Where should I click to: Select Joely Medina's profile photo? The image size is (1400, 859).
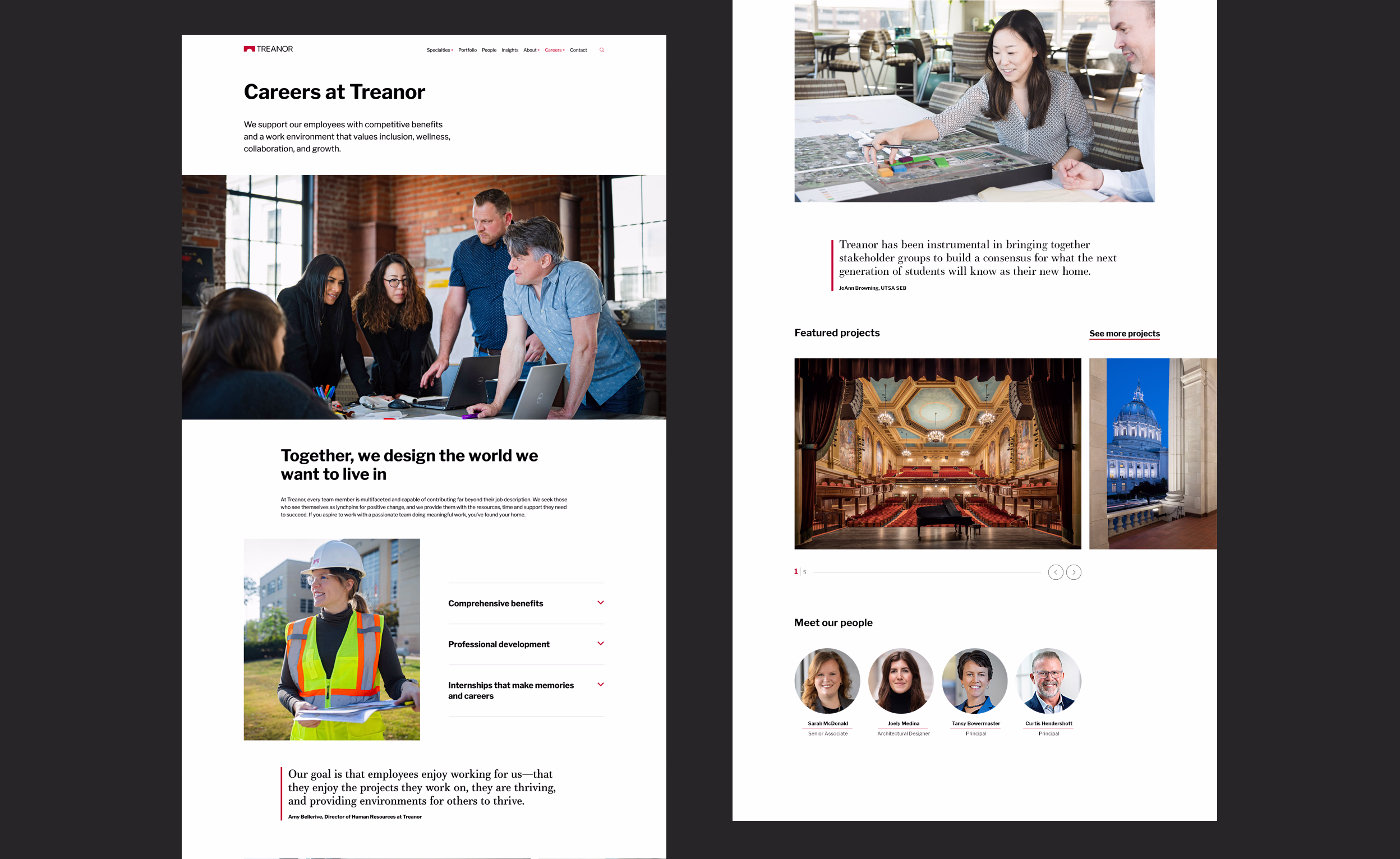902,681
